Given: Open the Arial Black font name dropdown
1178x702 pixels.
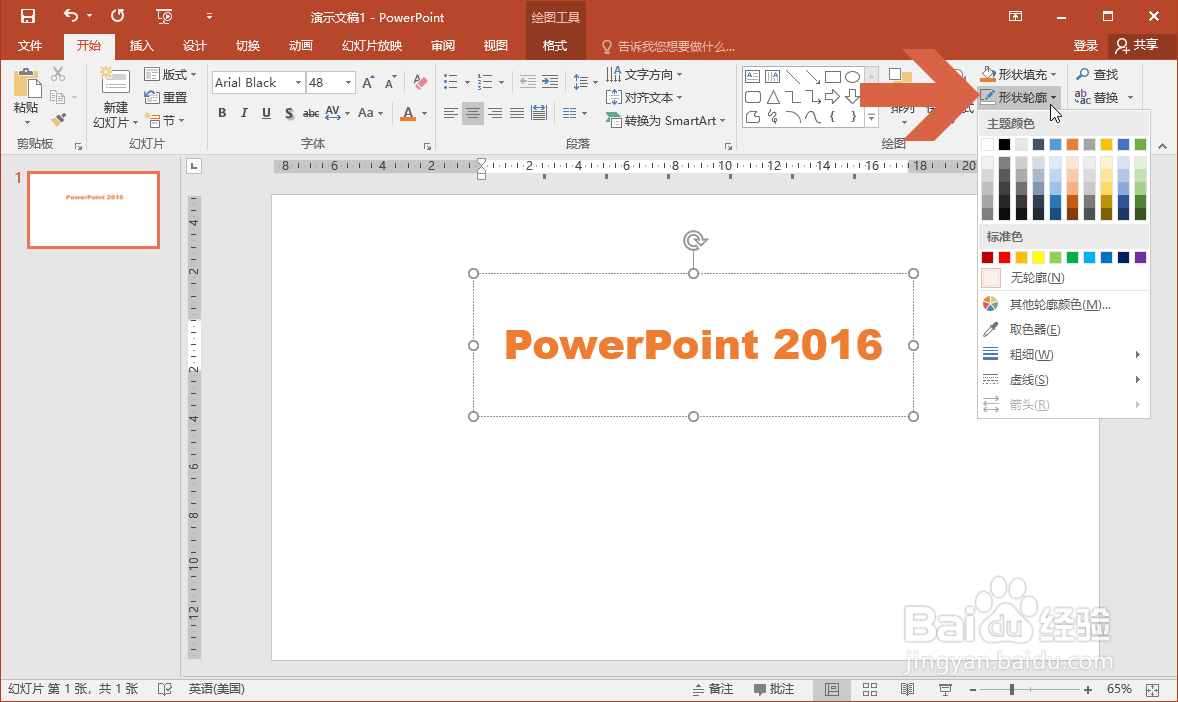Looking at the screenshot, I should pyautogui.click(x=298, y=83).
